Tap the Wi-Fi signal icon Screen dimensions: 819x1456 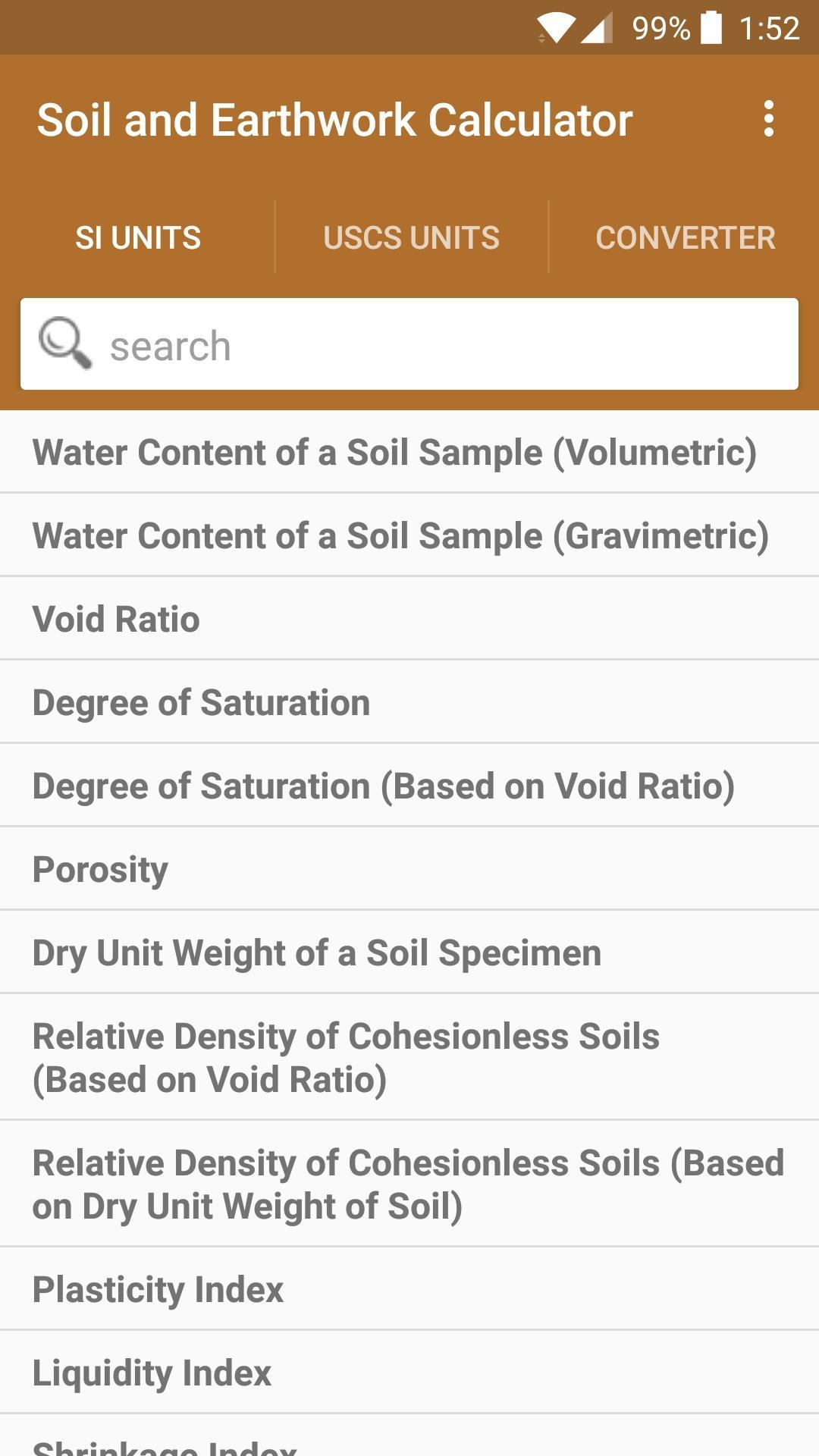click(x=555, y=29)
